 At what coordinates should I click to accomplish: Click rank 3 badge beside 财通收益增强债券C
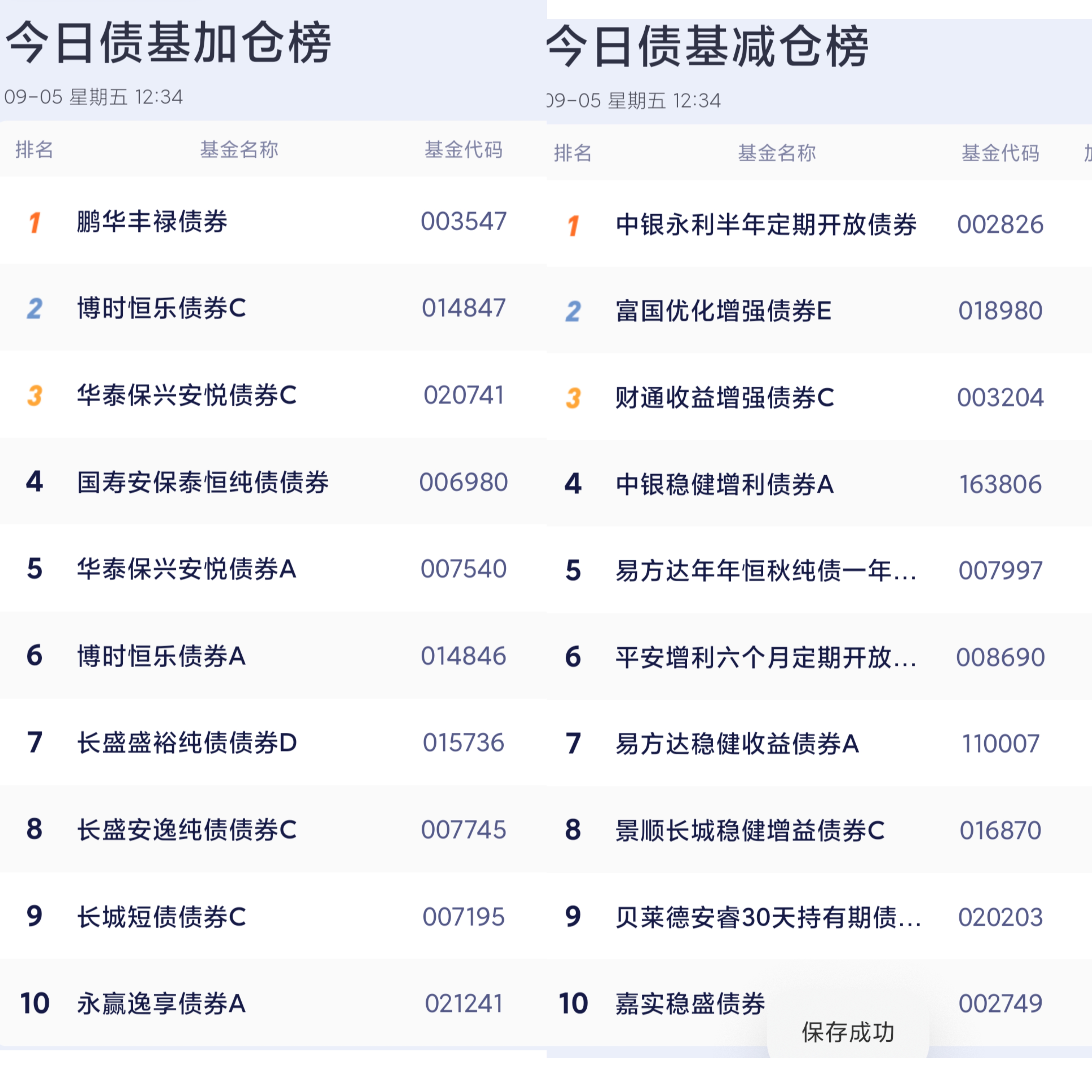coord(573,399)
